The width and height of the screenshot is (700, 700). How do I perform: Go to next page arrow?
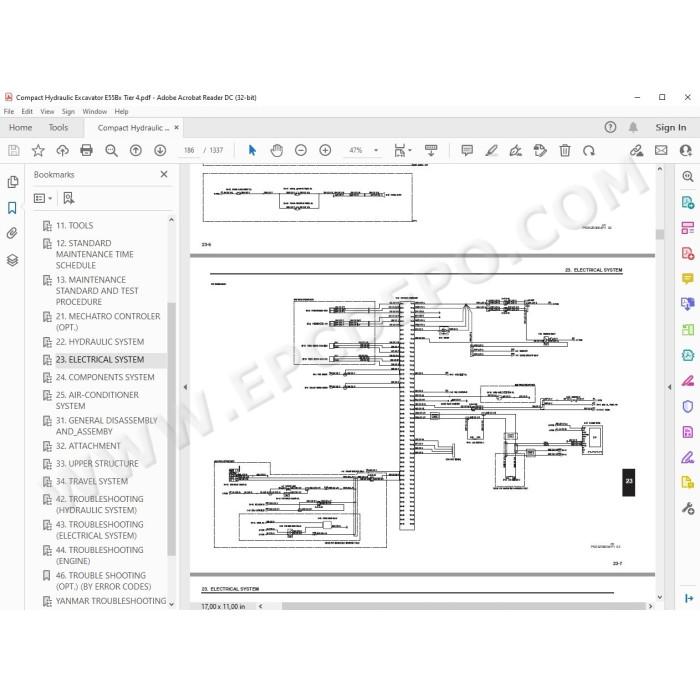point(160,150)
